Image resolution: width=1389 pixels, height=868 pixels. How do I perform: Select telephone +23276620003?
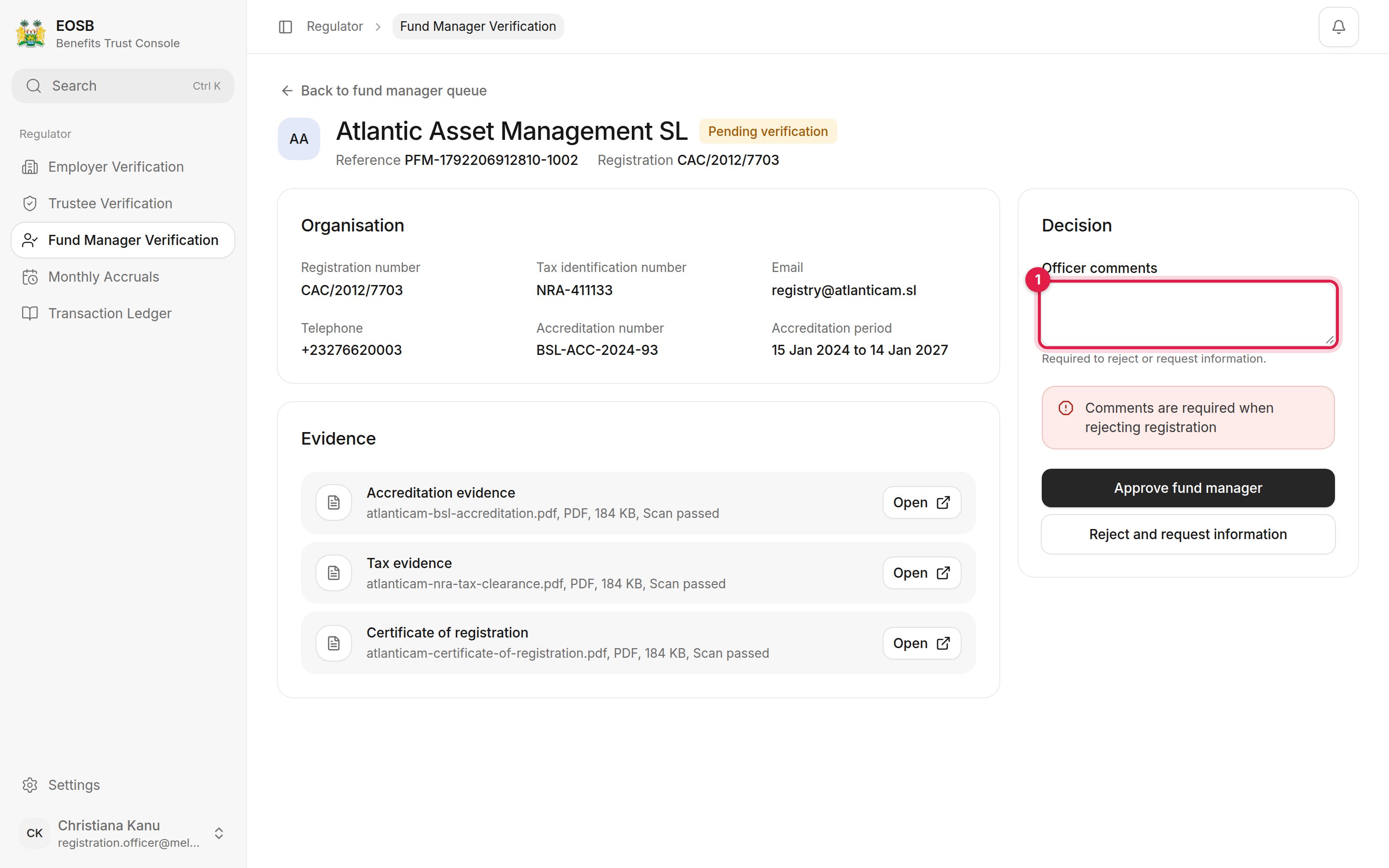pyautogui.click(x=351, y=350)
